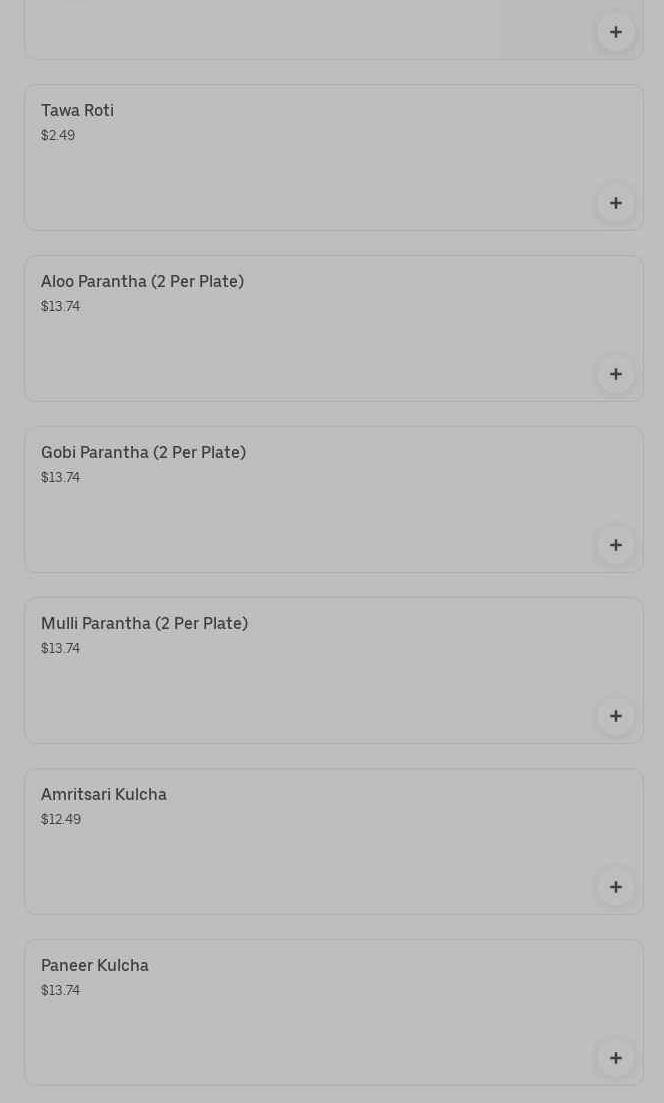Tap the plus button on Mulli Parantha
The image size is (664, 1103).
615,716
